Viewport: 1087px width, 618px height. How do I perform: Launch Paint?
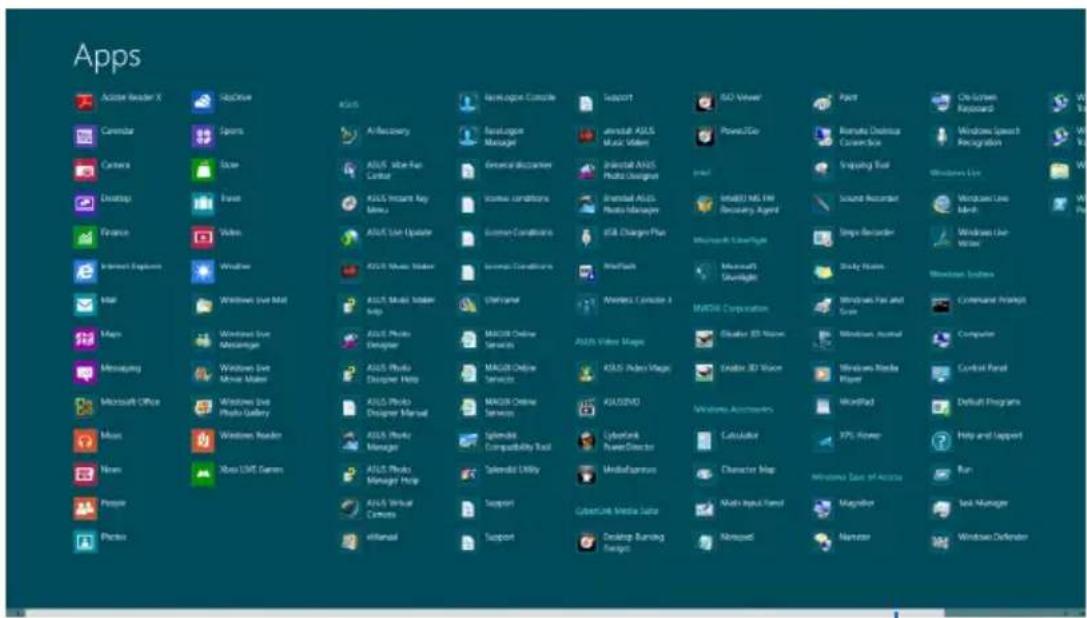835,101
